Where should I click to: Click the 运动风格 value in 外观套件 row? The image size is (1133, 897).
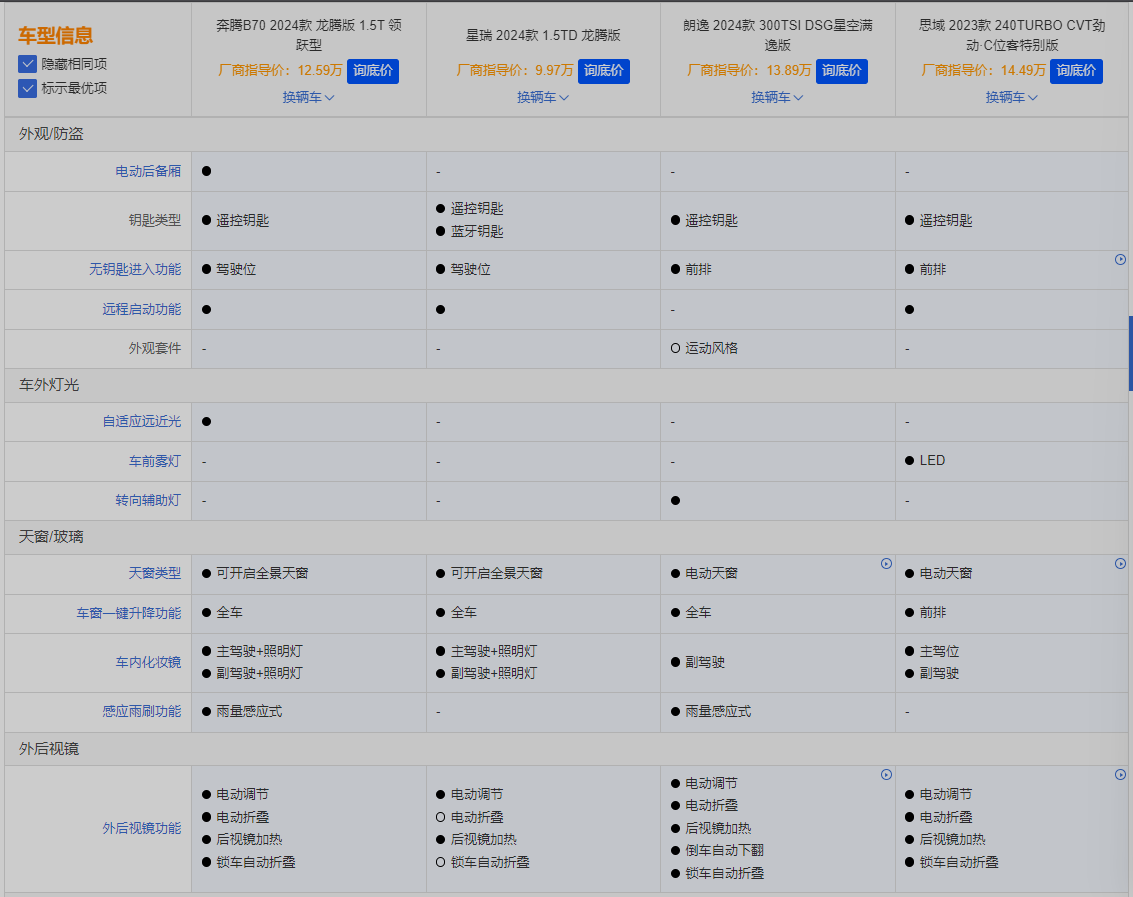click(x=712, y=348)
